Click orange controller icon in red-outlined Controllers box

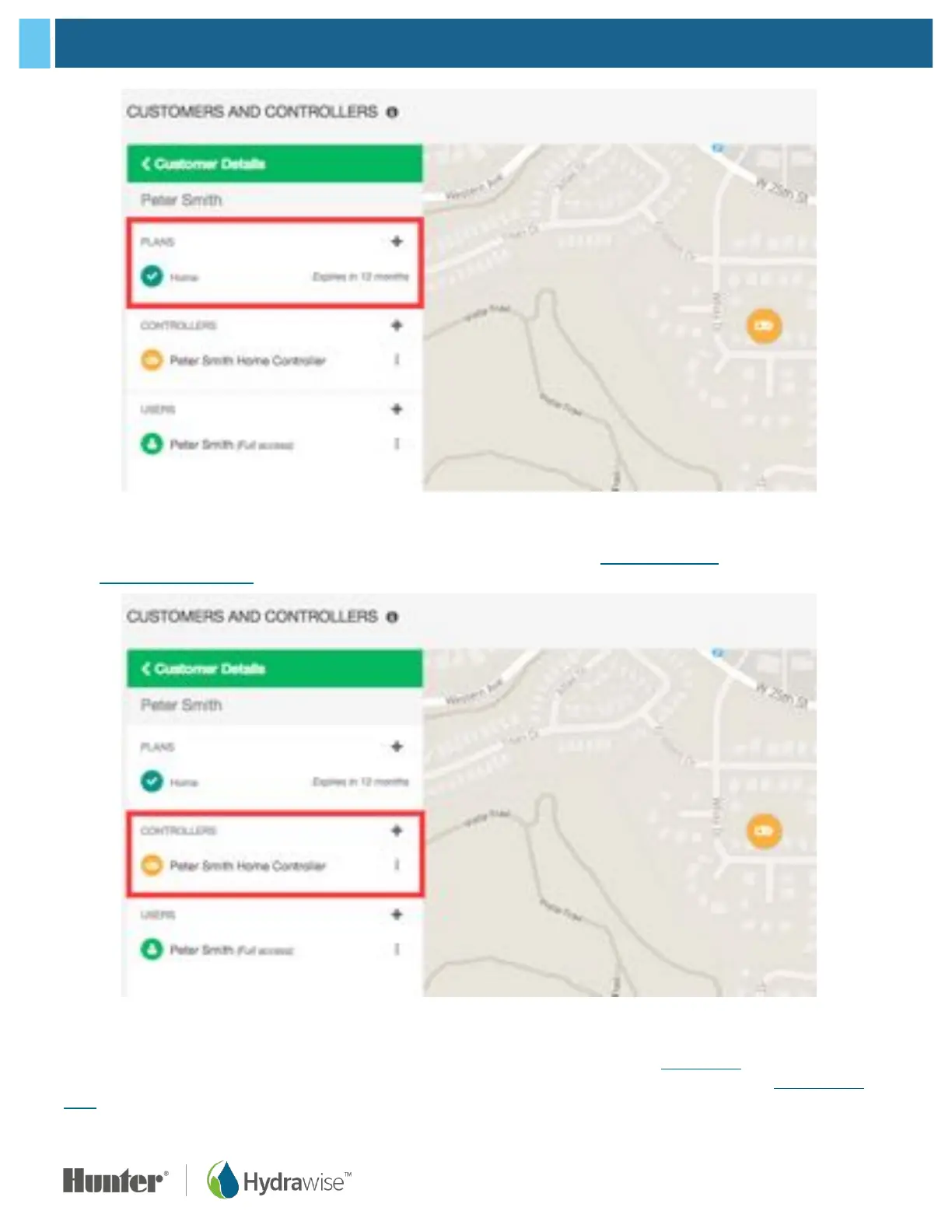coord(152,865)
